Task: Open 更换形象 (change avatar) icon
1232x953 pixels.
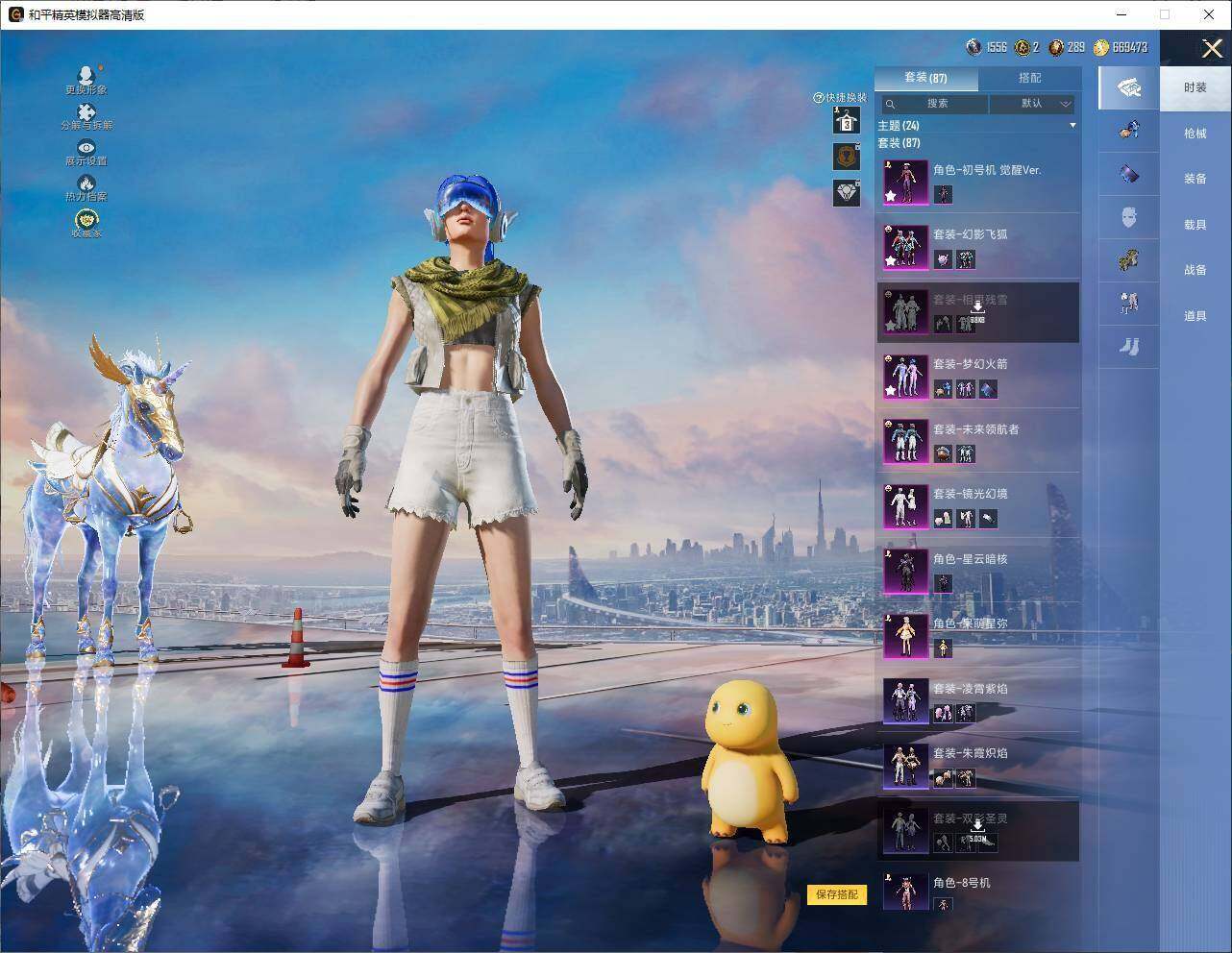Action: tap(86, 76)
